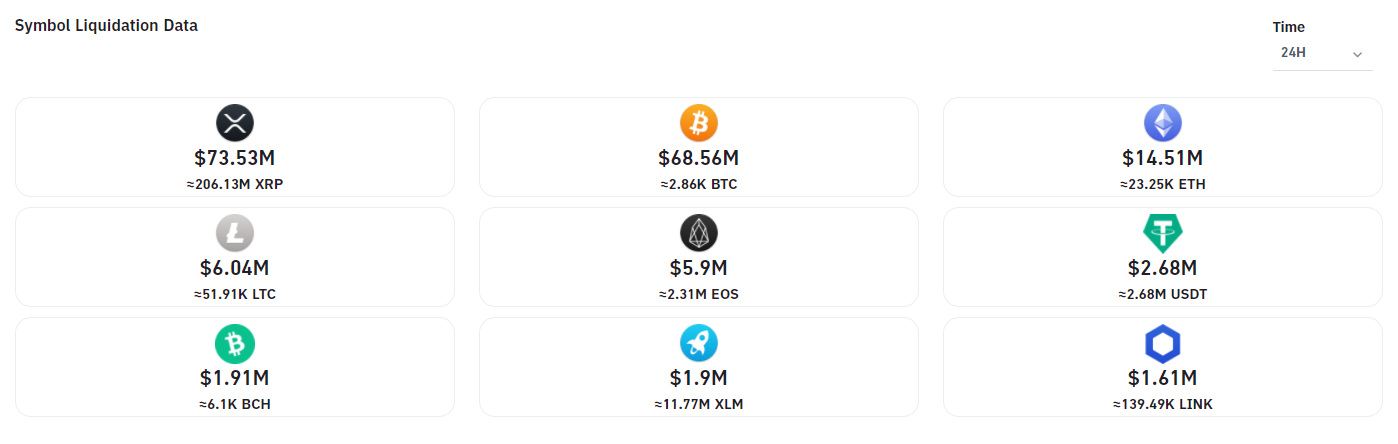
Task: Click the ≈51.91K LTC quantity text
Action: [235, 294]
